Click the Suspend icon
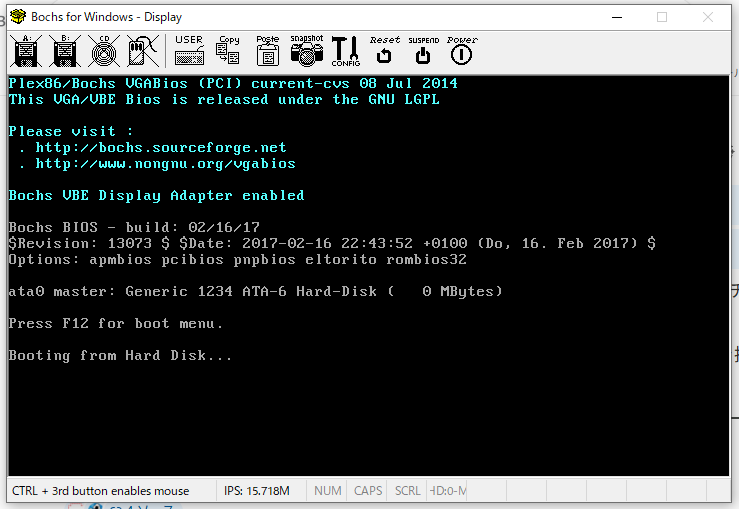 423,50
